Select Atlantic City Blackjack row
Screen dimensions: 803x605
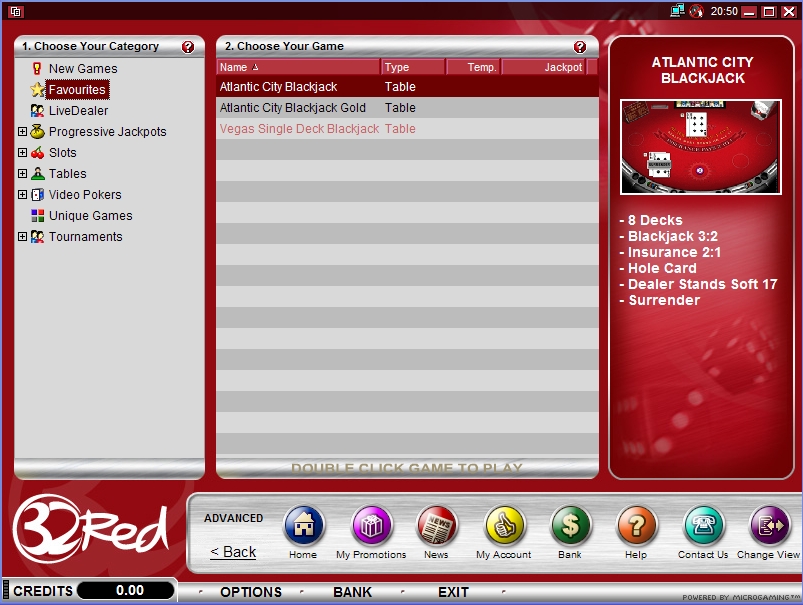[x=407, y=87]
